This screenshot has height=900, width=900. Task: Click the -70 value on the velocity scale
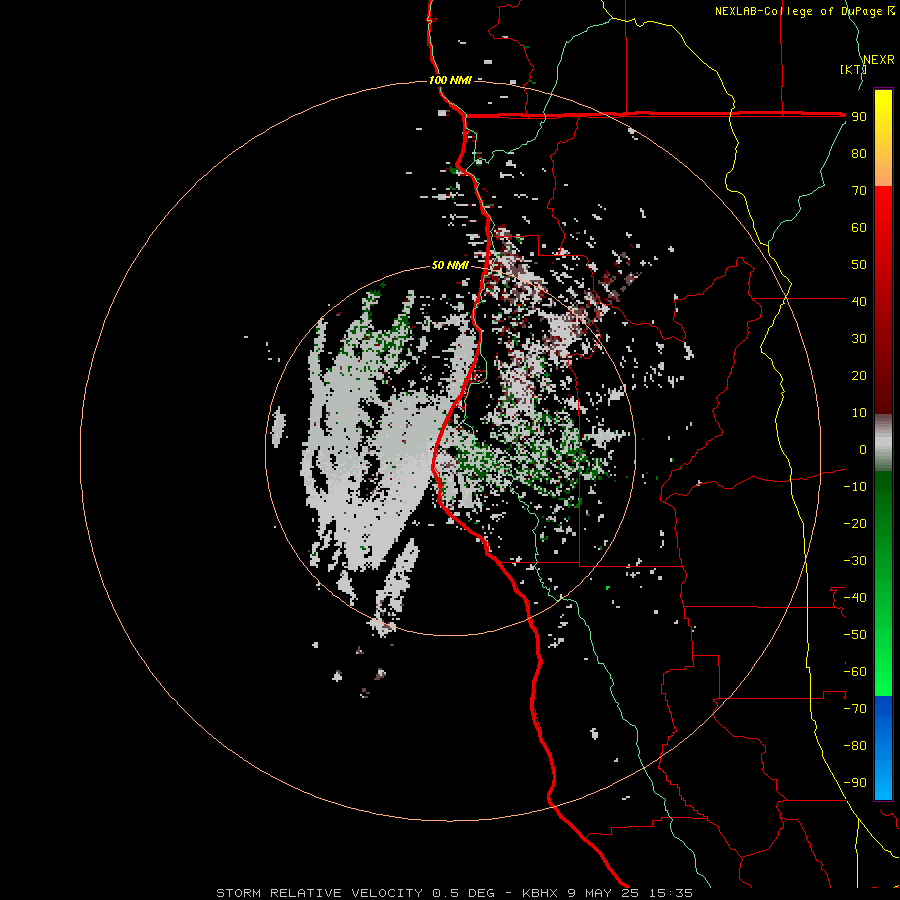(x=855, y=709)
